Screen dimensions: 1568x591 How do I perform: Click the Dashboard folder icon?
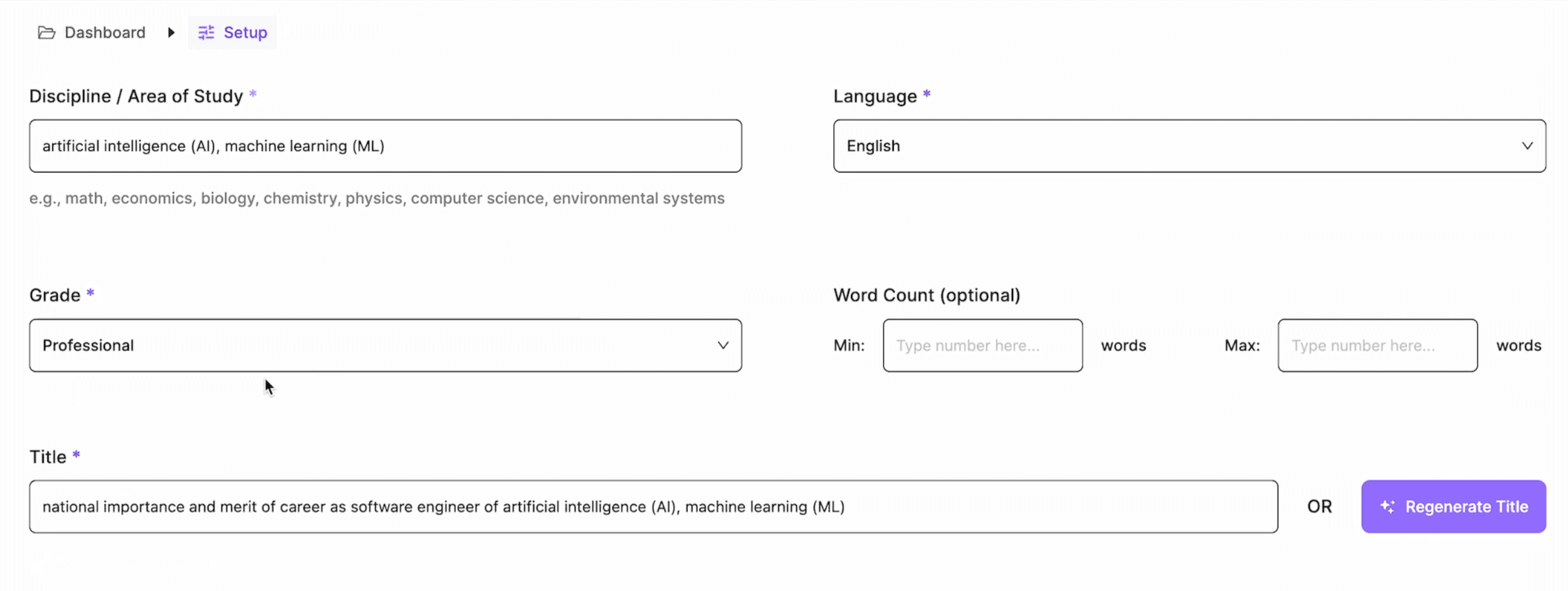pyautogui.click(x=46, y=33)
